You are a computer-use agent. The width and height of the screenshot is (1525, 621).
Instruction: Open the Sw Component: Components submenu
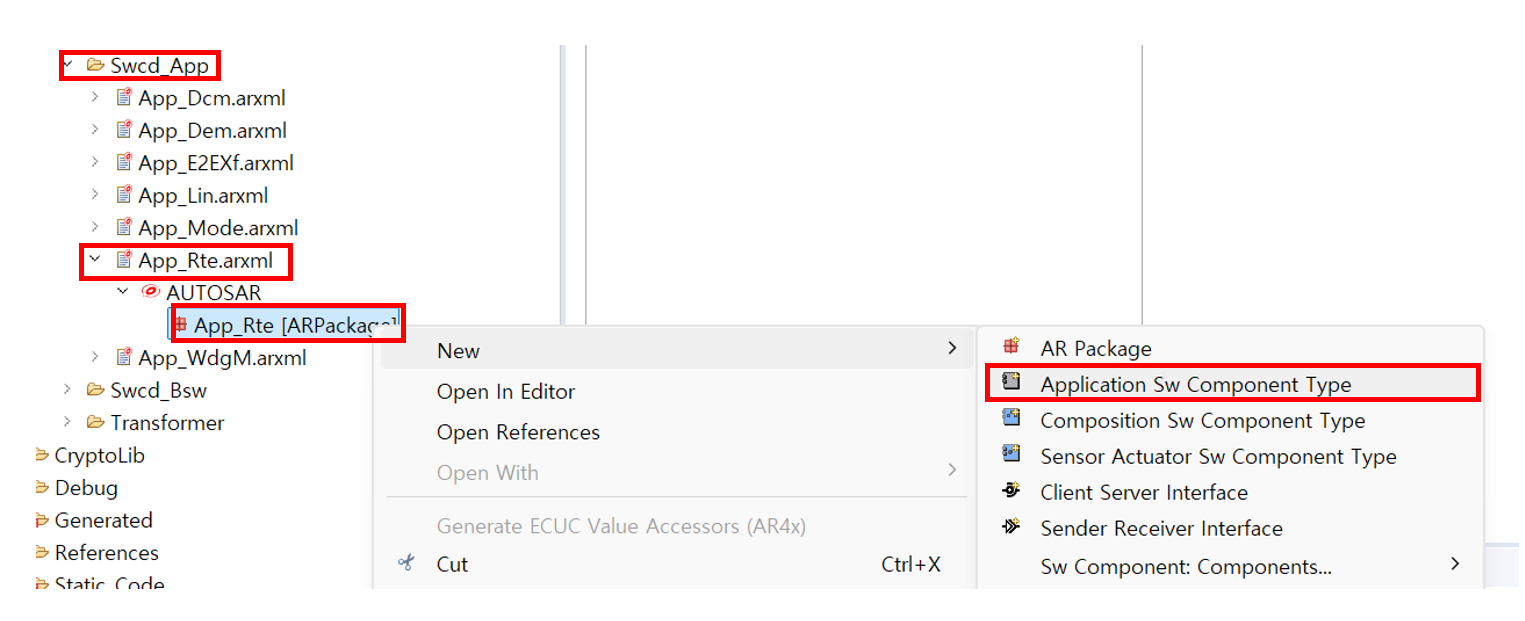1185,566
